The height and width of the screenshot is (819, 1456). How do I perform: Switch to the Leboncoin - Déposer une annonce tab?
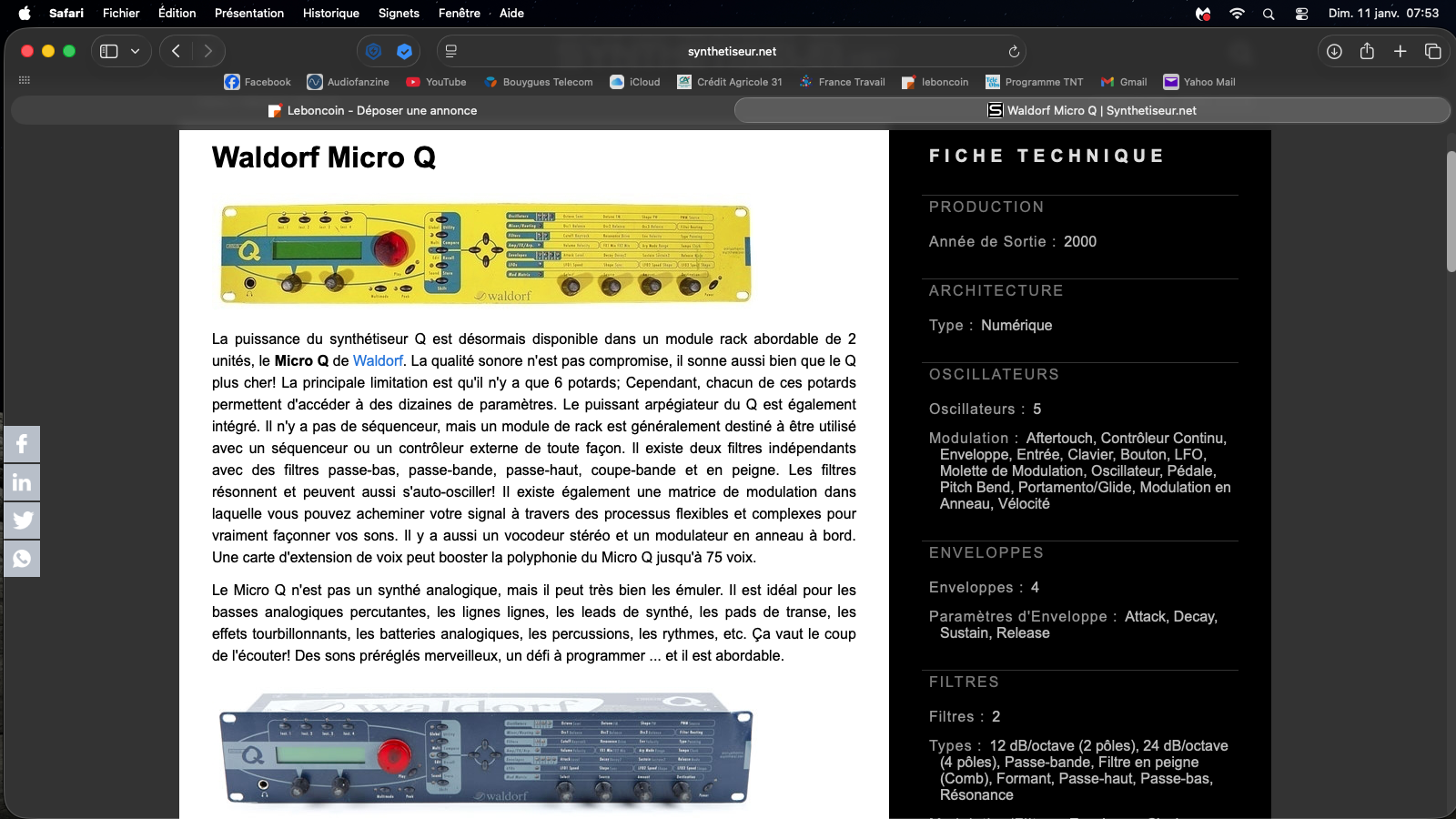(x=372, y=110)
